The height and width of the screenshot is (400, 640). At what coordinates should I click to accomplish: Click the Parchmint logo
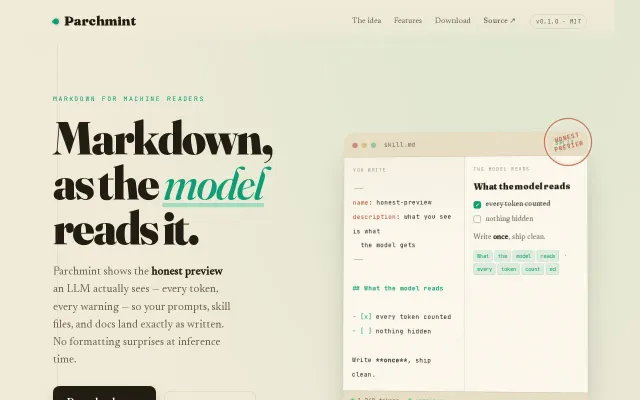tap(94, 21)
